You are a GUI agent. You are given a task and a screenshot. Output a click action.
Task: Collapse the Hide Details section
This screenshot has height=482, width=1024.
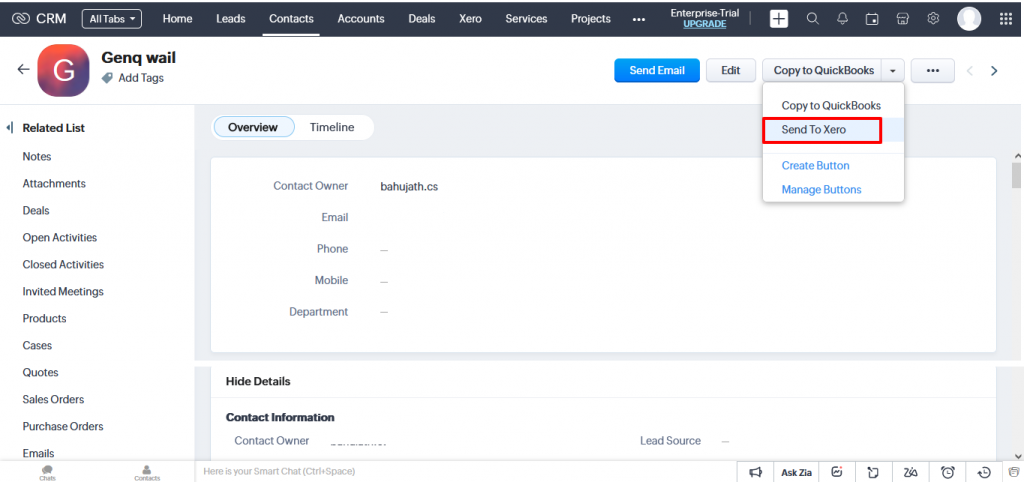point(258,381)
